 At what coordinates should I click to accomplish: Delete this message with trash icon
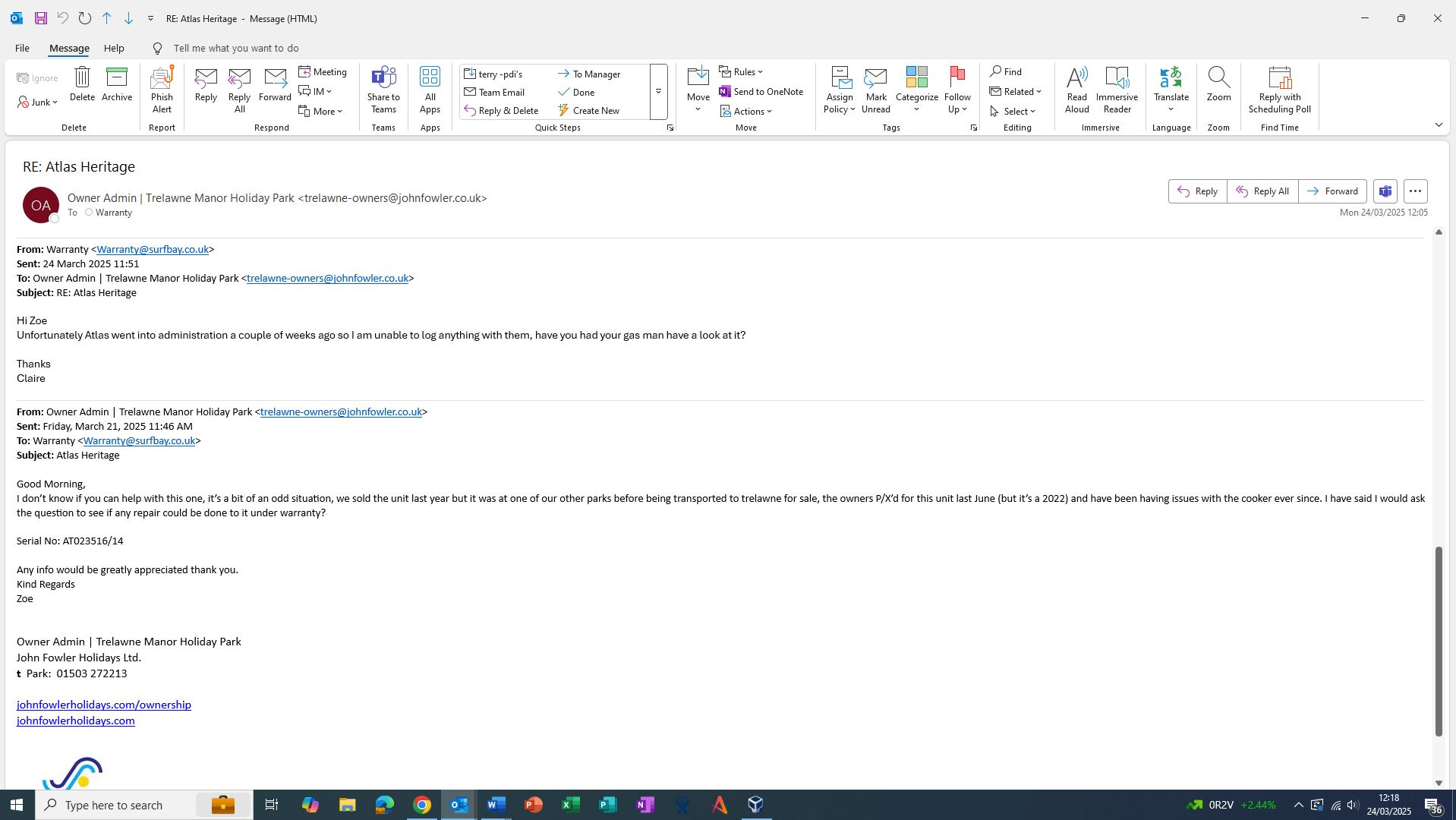[x=82, y=84]
